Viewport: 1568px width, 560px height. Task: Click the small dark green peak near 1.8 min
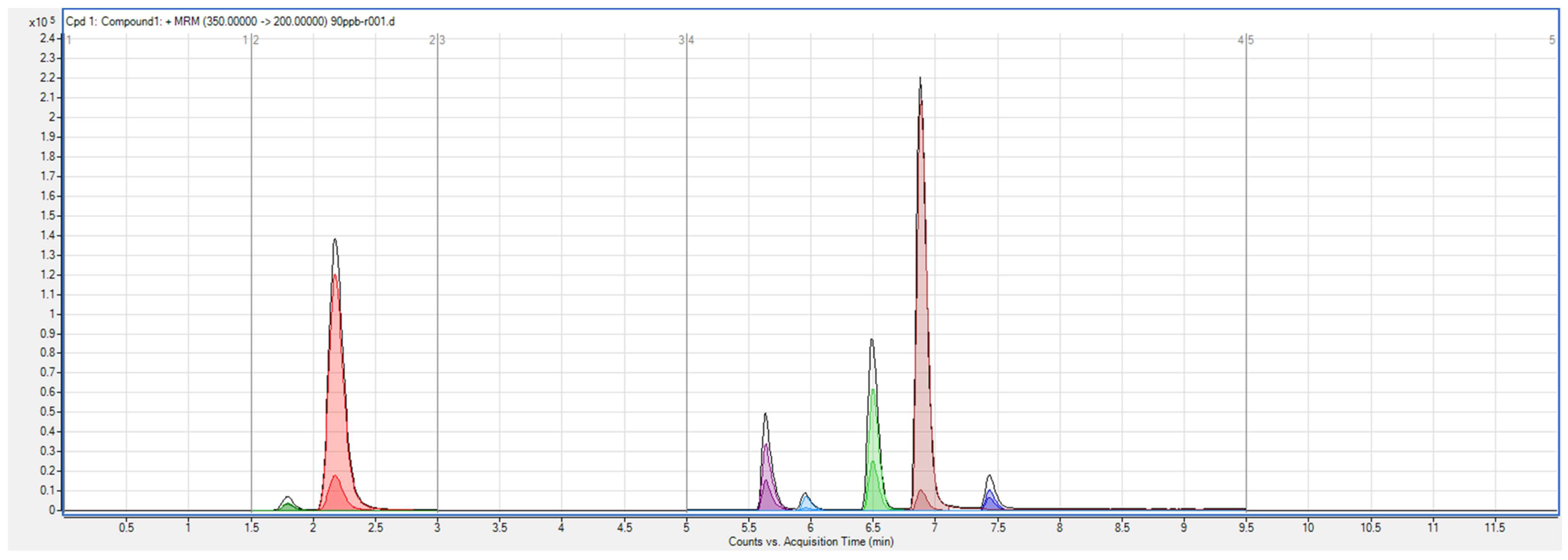[x=289, y=506]
